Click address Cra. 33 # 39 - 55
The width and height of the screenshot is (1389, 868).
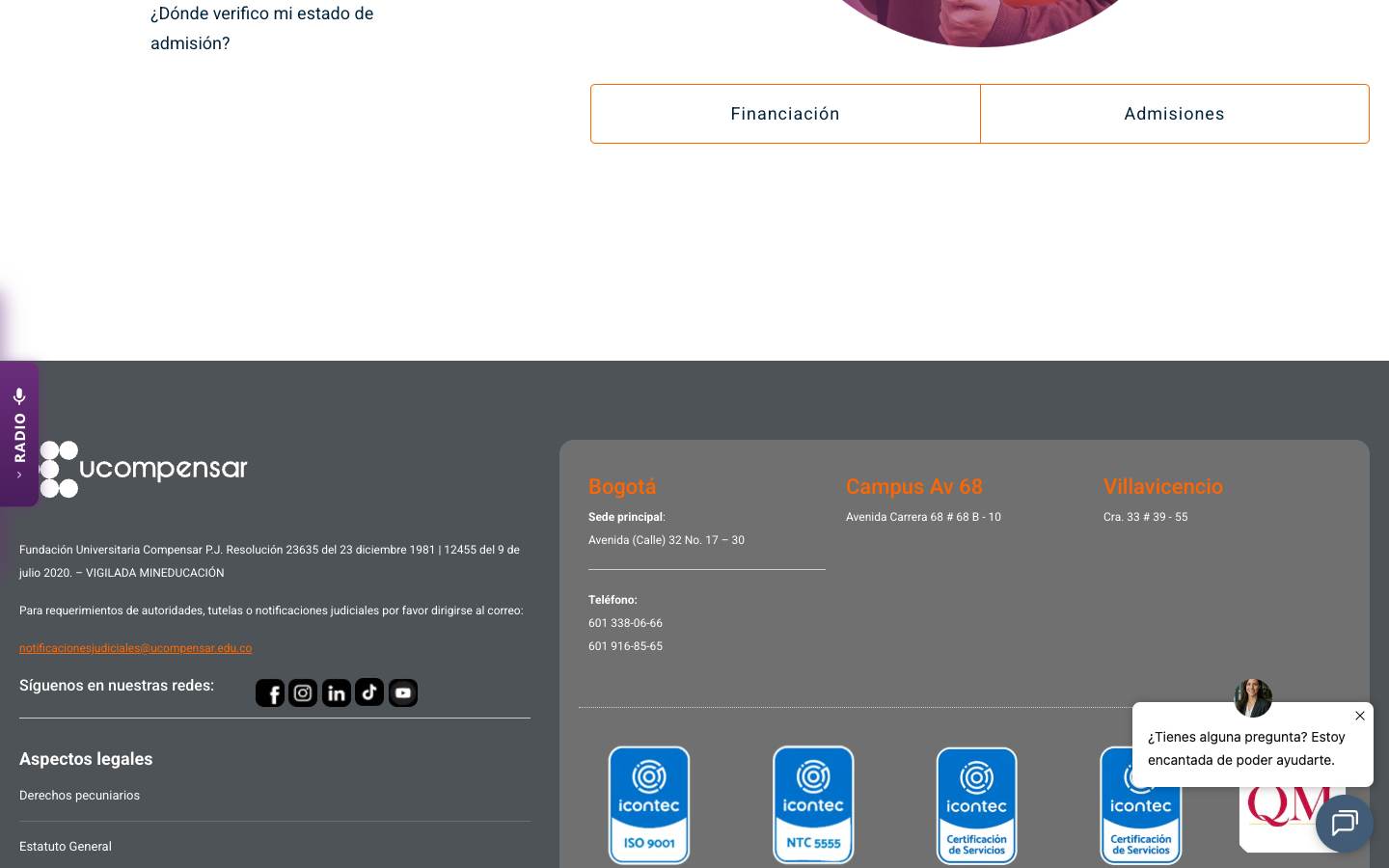coord(1145,517)
